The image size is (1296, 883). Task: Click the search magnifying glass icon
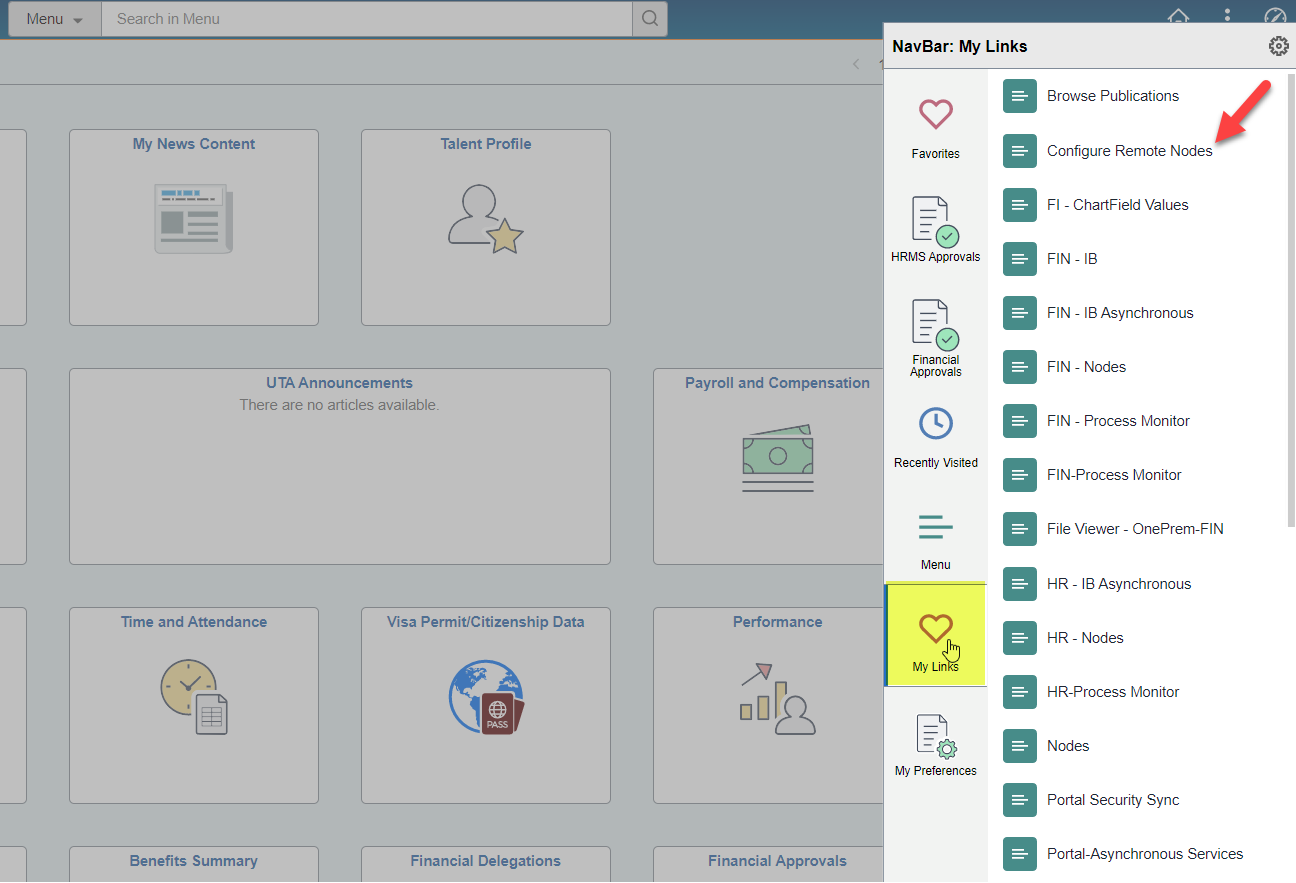click(x=649, y=18)
